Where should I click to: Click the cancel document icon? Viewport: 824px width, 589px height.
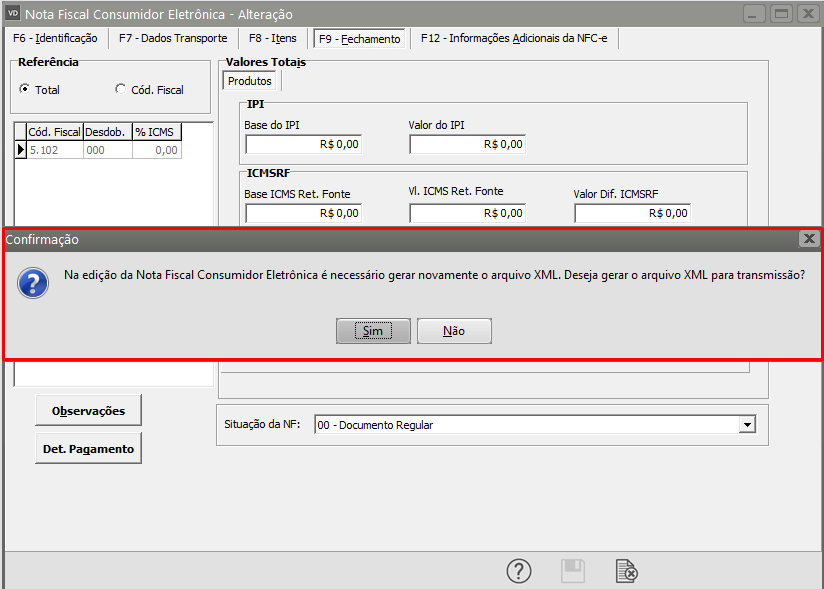626,570
